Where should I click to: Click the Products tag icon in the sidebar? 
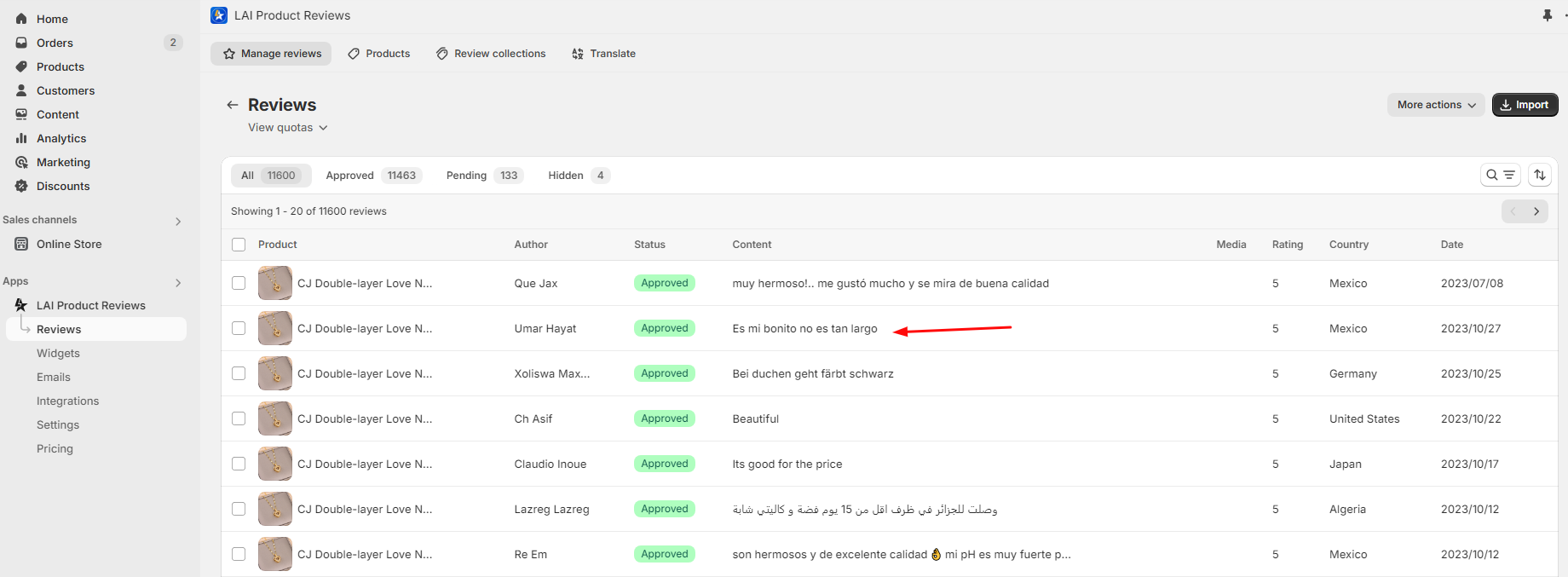click(21, 66)
